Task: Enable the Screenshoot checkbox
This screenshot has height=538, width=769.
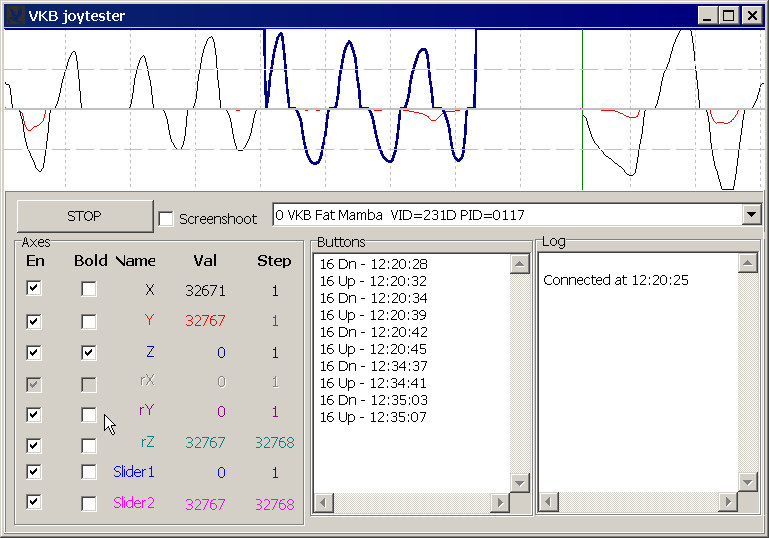Action: click(x=166, y=219)
